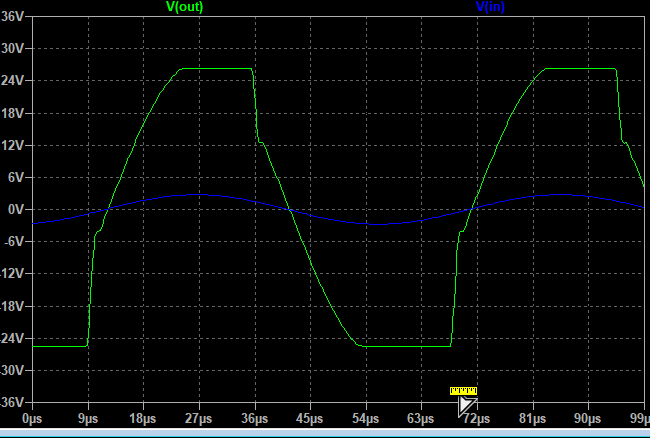Image resolution: width=650 pixels, height=438 pixels.
Task: Click the 18V vertical axis label
Action: (x=12, y=113)
